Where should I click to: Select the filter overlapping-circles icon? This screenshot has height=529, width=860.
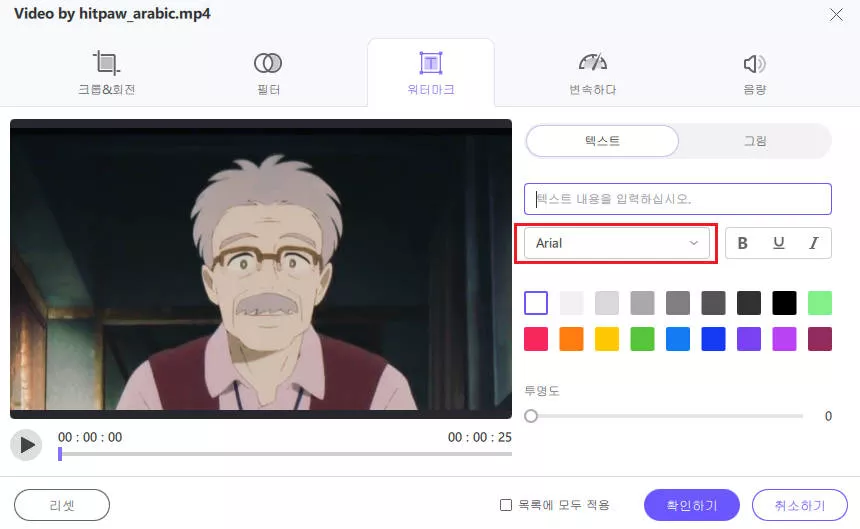[268, 63]
